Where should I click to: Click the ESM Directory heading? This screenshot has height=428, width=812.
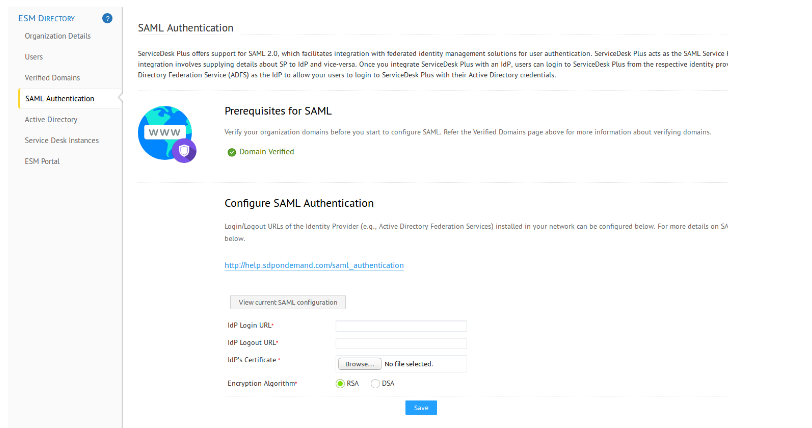47,18
